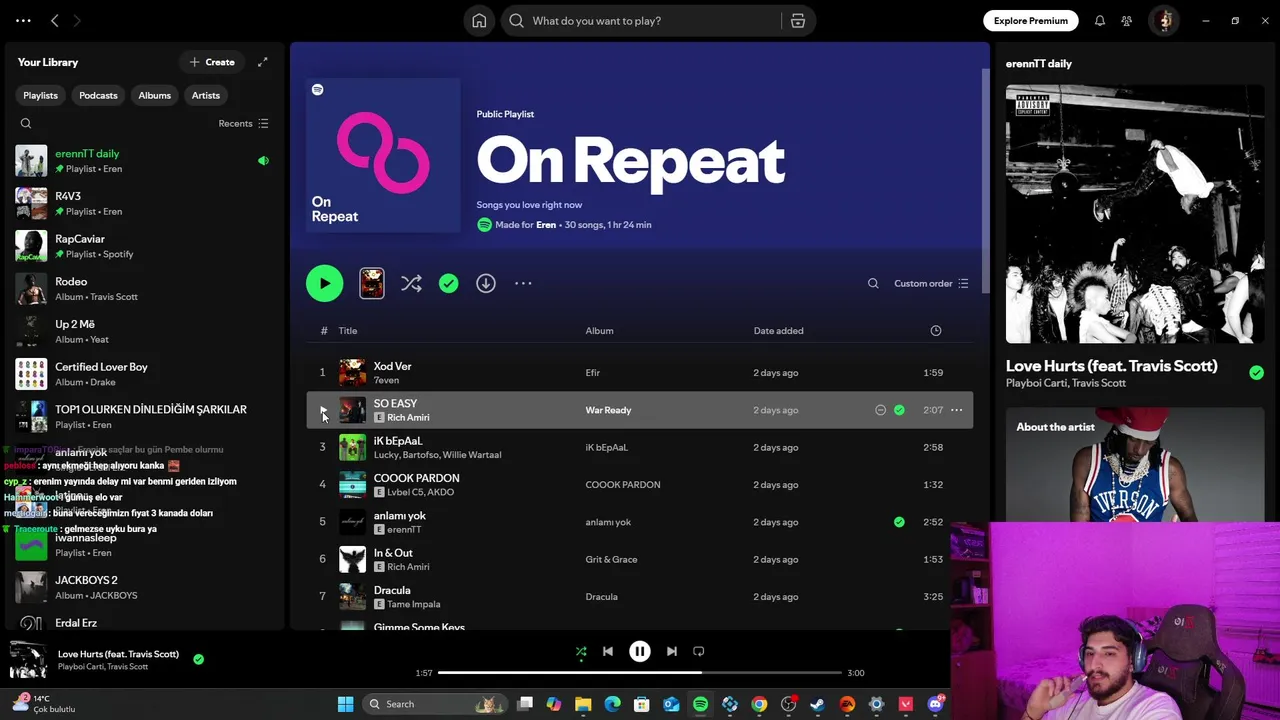The image size is (1280, 720).
Task: Open Steam from taskbar
Action: 818,704
